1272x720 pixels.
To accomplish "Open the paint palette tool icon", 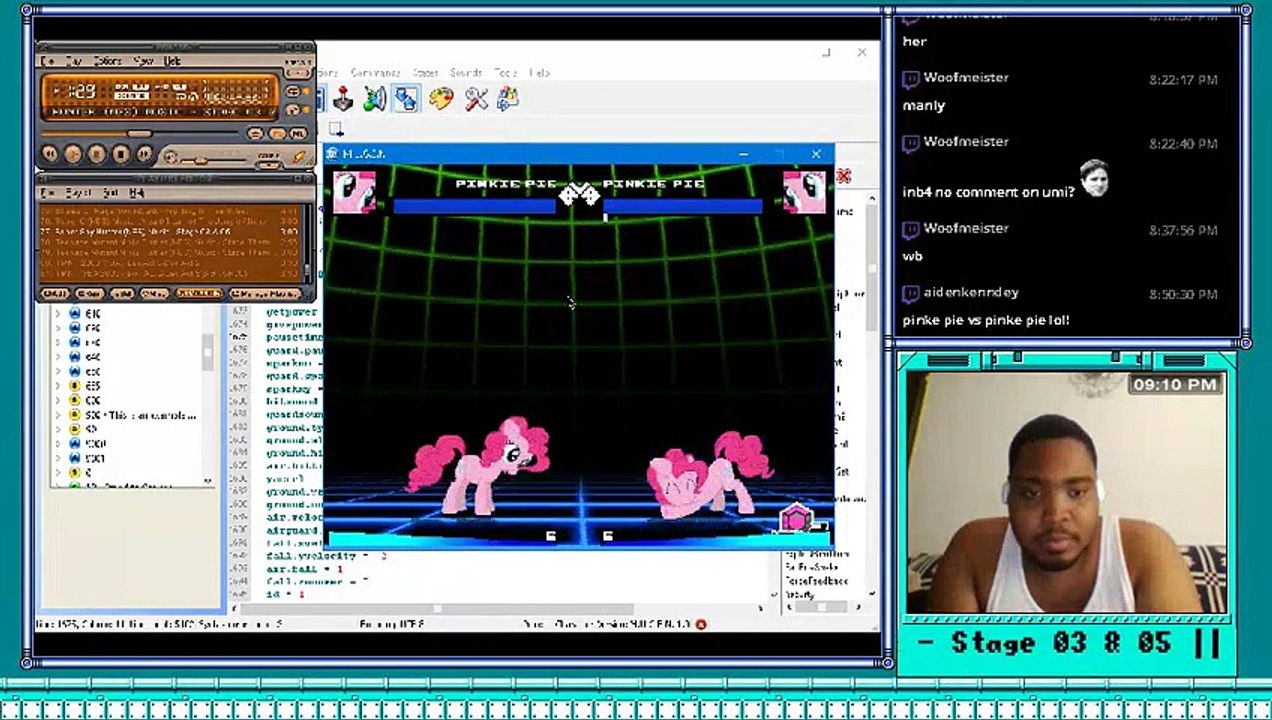I will [440, 99].
